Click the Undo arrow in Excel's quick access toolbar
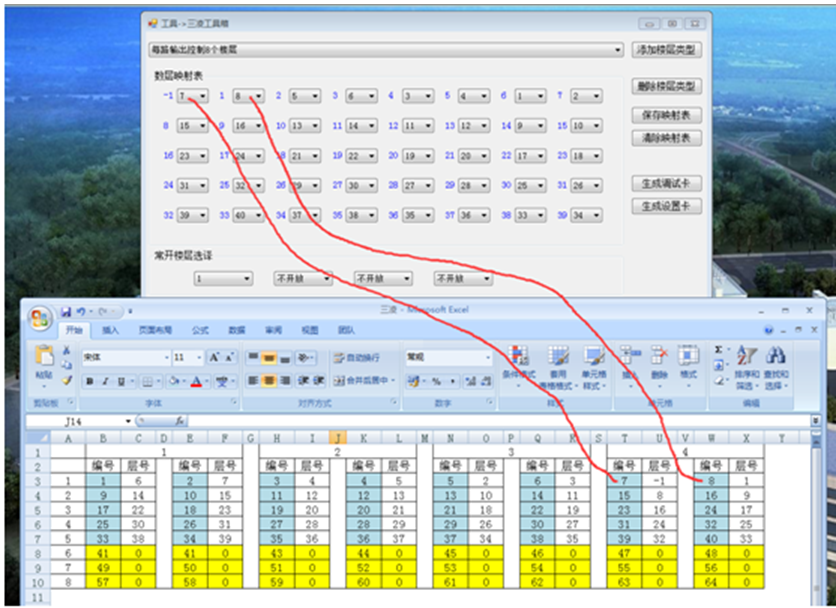The width and height of the screenshot is (836, 608). coord(81,311)
